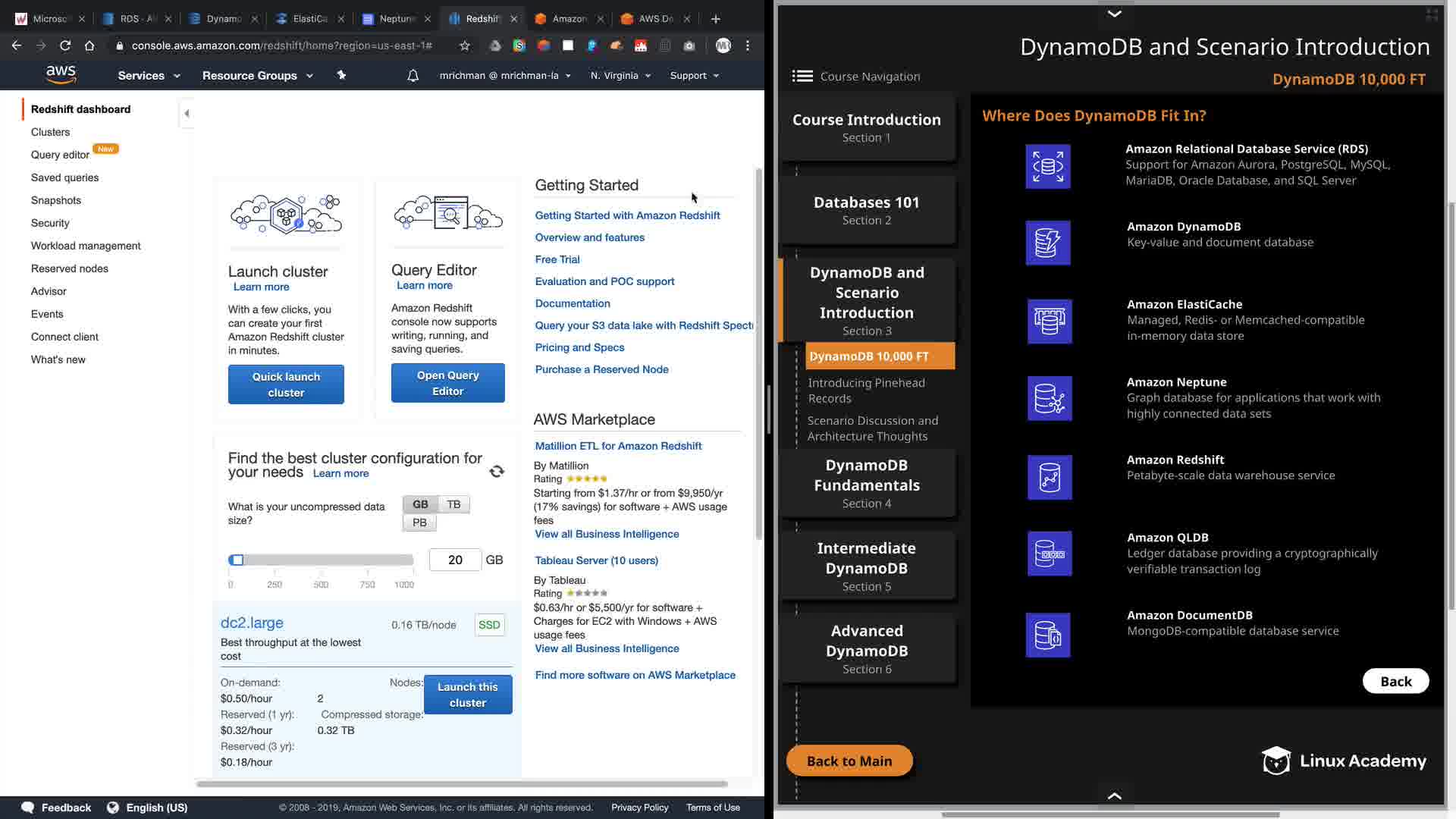Image resolution: width=1456 pixels, height=819 pixels.
Task: Open the notifications bell in AWS header
Action: (x=413, y=76)
